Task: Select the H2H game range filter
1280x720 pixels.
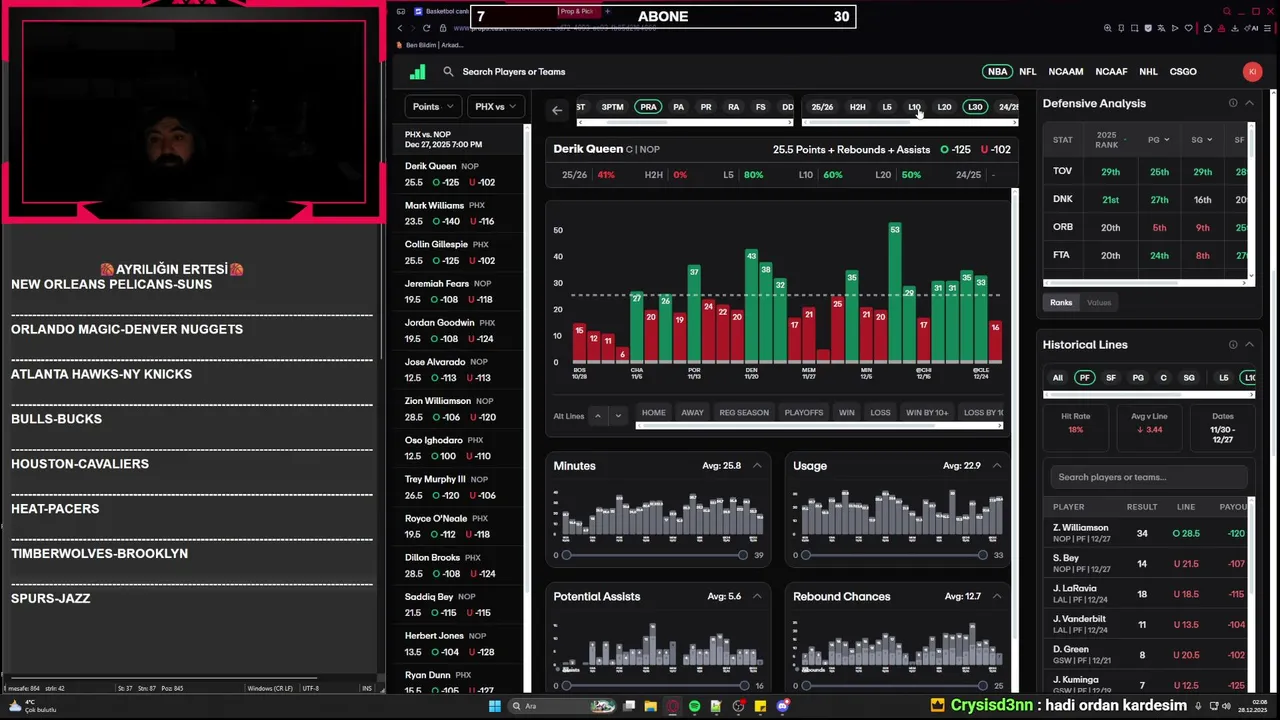Action: click(857, 107)
